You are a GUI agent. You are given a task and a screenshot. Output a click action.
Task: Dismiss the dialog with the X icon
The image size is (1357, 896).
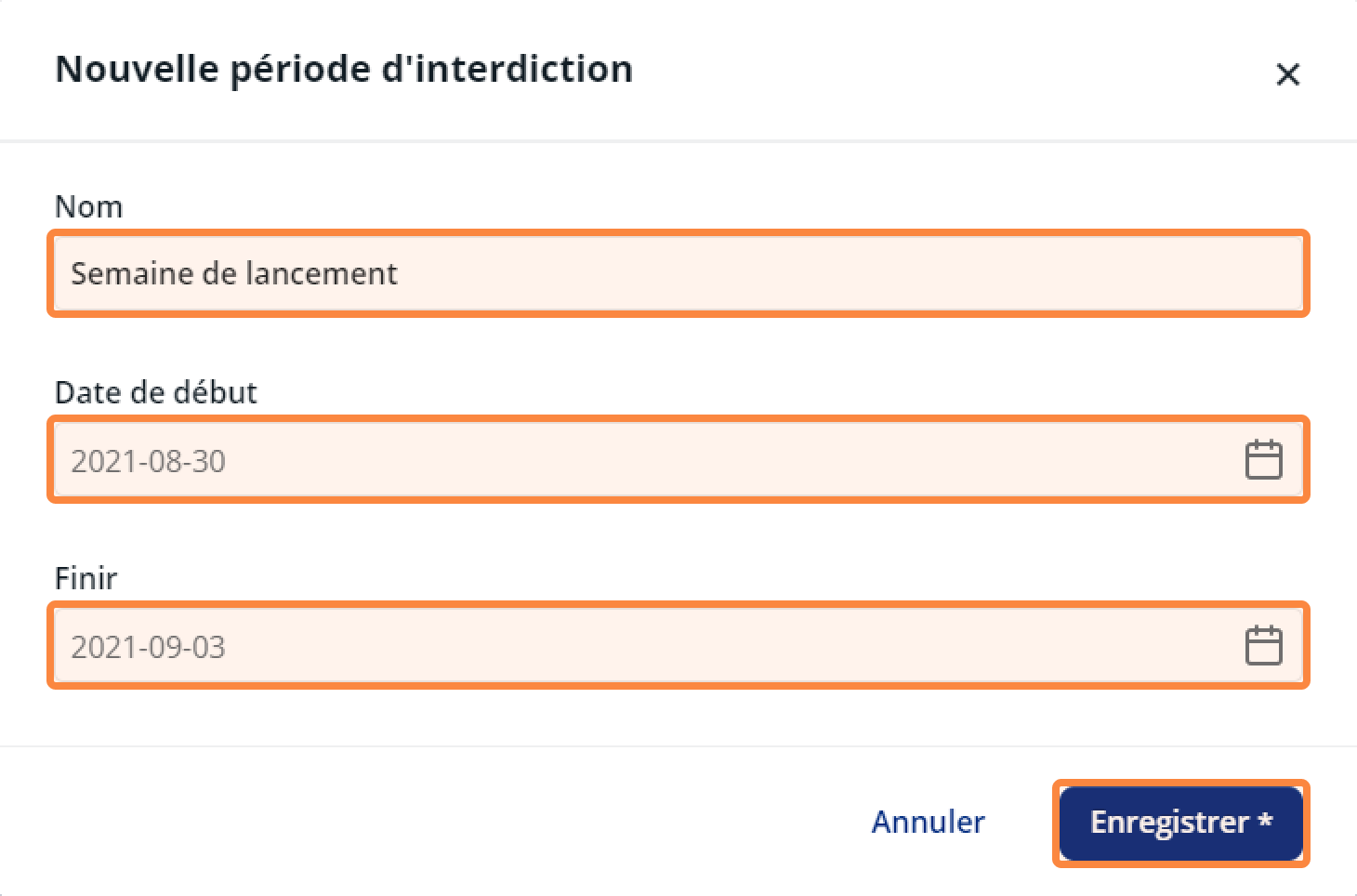(1287, 74)
